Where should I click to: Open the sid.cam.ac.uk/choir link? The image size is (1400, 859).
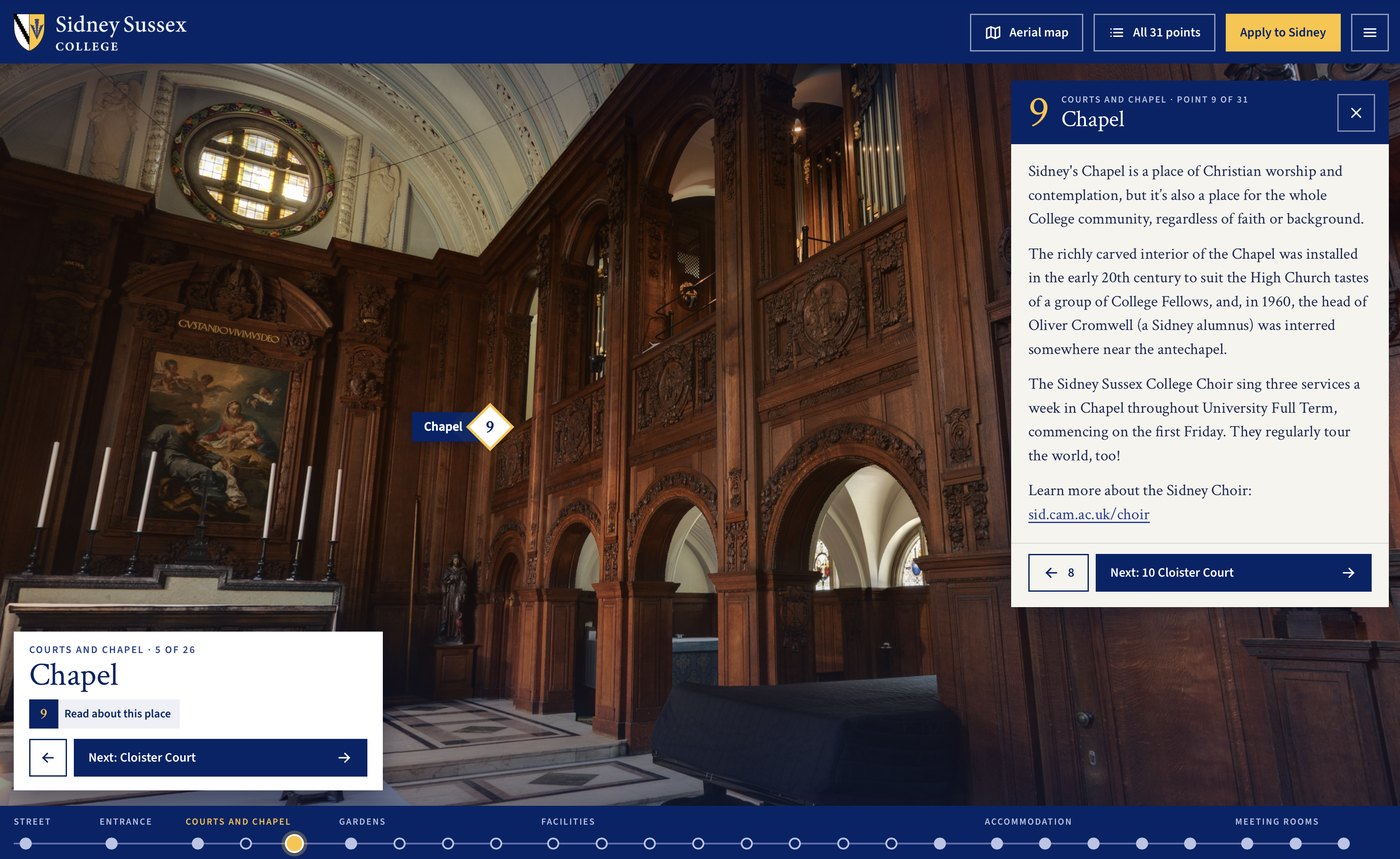pyautogui.click(x=1089, y=515)
